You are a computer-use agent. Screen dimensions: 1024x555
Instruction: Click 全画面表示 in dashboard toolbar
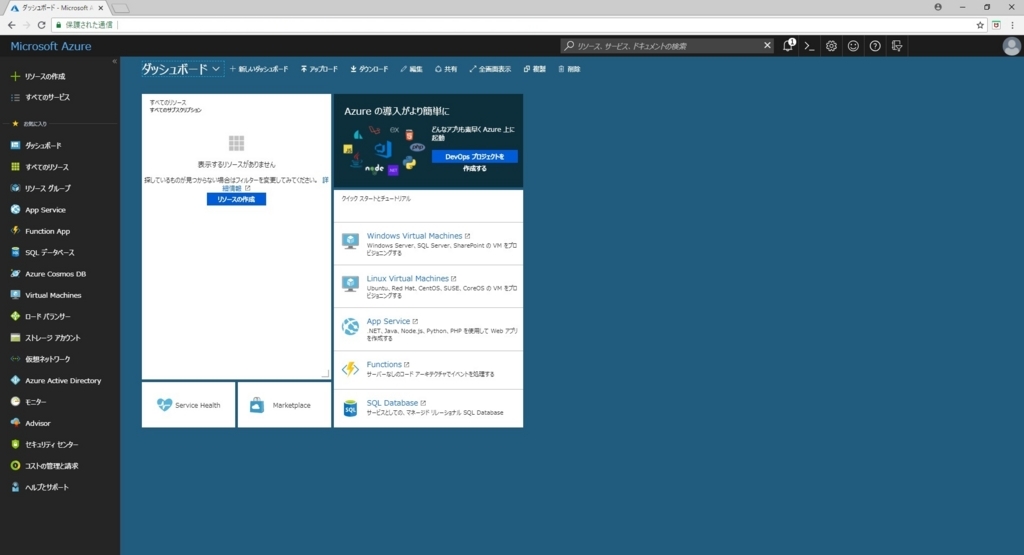490,69
